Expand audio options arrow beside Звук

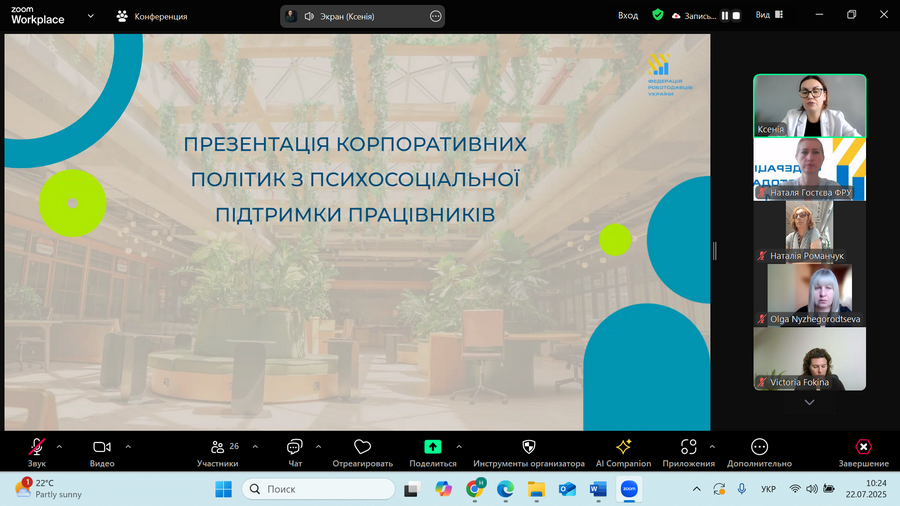click(x=59, y=447)
